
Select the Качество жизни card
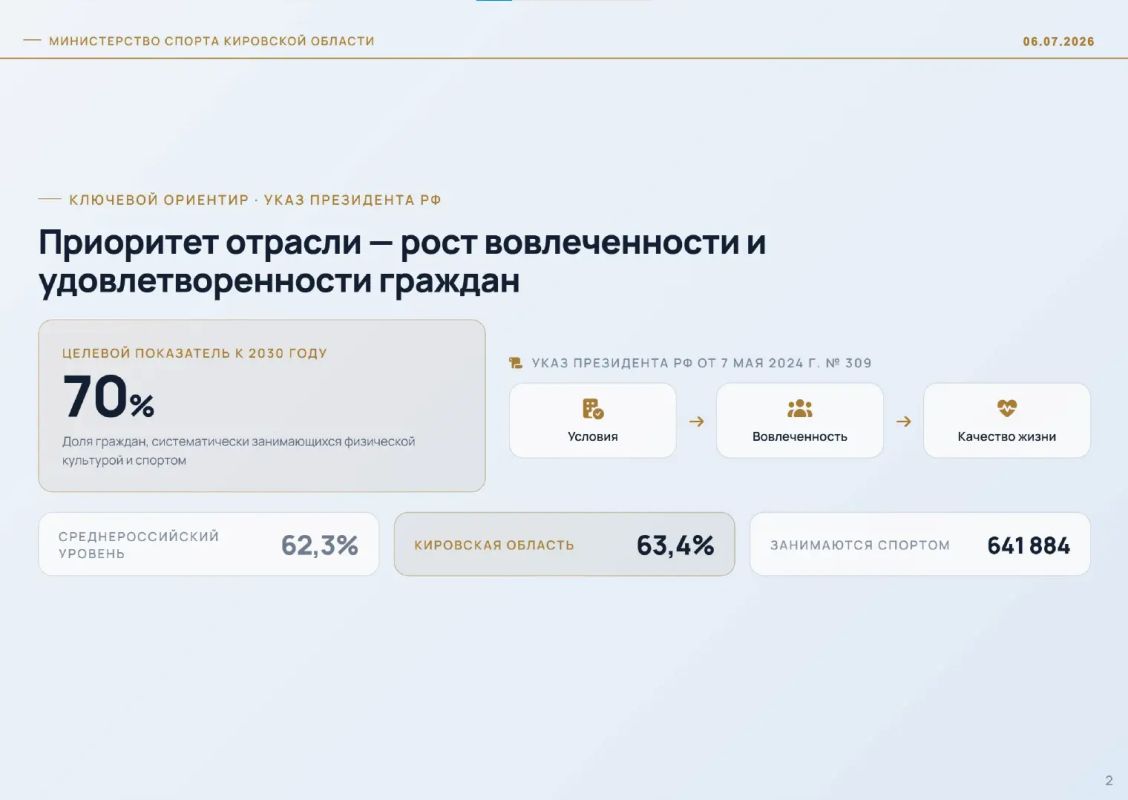pyautogui.click(x=1006, y=420)
